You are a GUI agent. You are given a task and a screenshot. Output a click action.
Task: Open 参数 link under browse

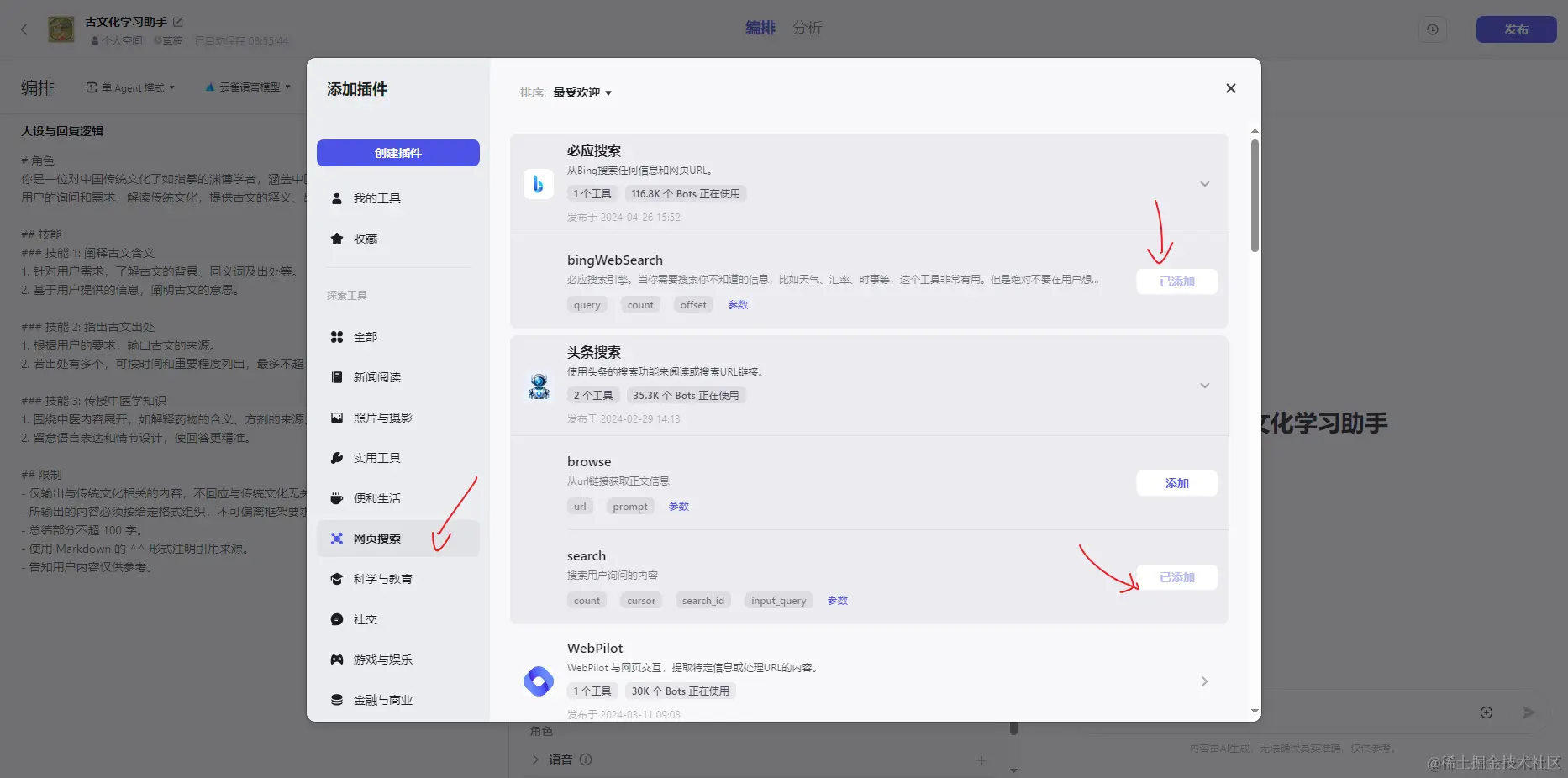point(679,507)
